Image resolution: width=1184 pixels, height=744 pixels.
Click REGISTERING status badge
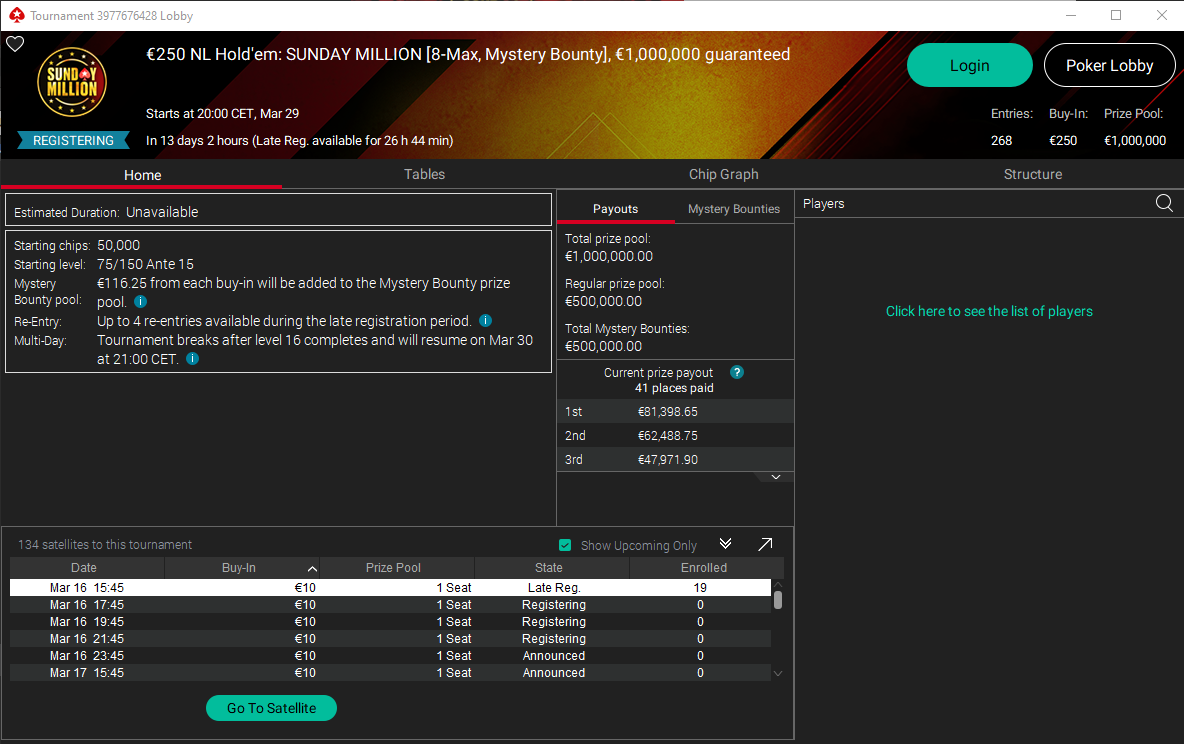(x=73, y=140)
